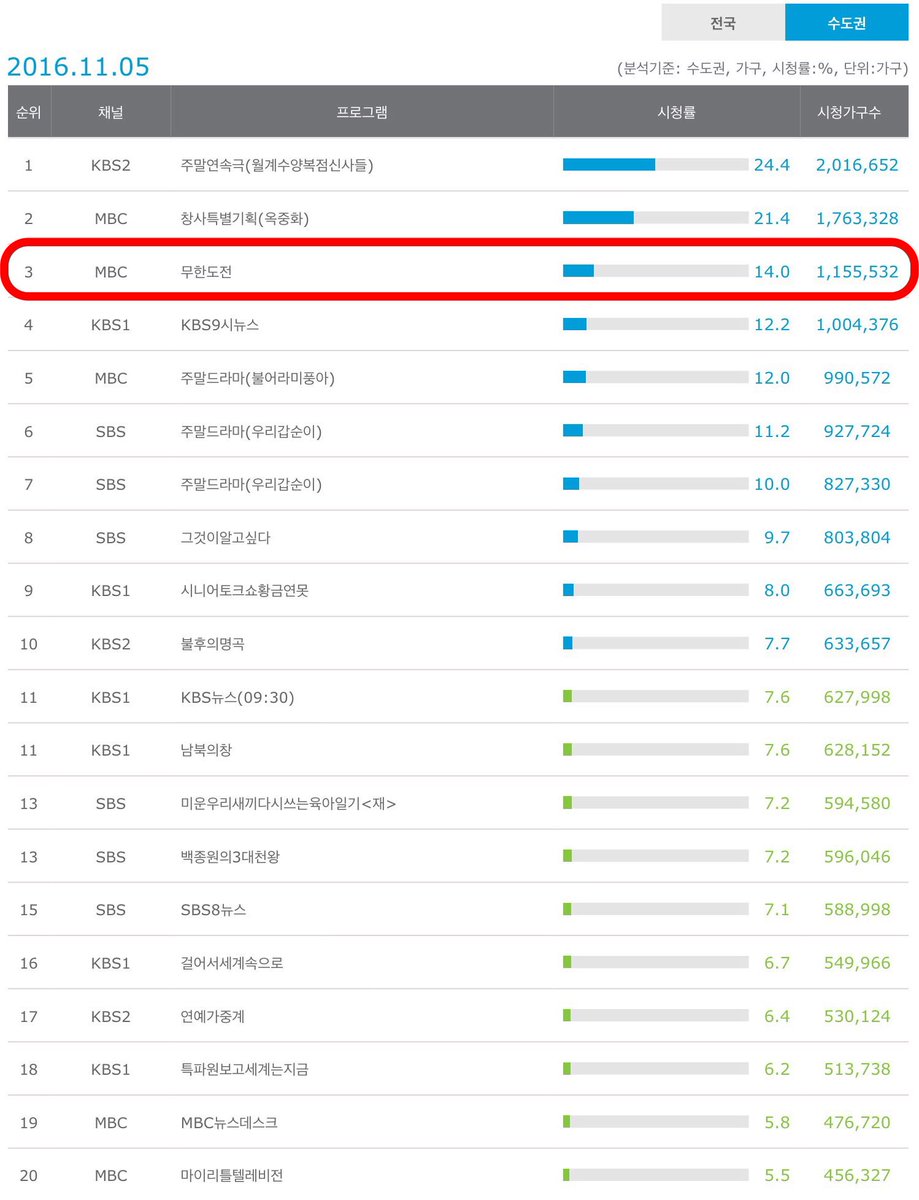The image size is (919, 1200).
Task: Click the 24.4 rating bar
Action: pyautogui.click(x=655, y=165)
